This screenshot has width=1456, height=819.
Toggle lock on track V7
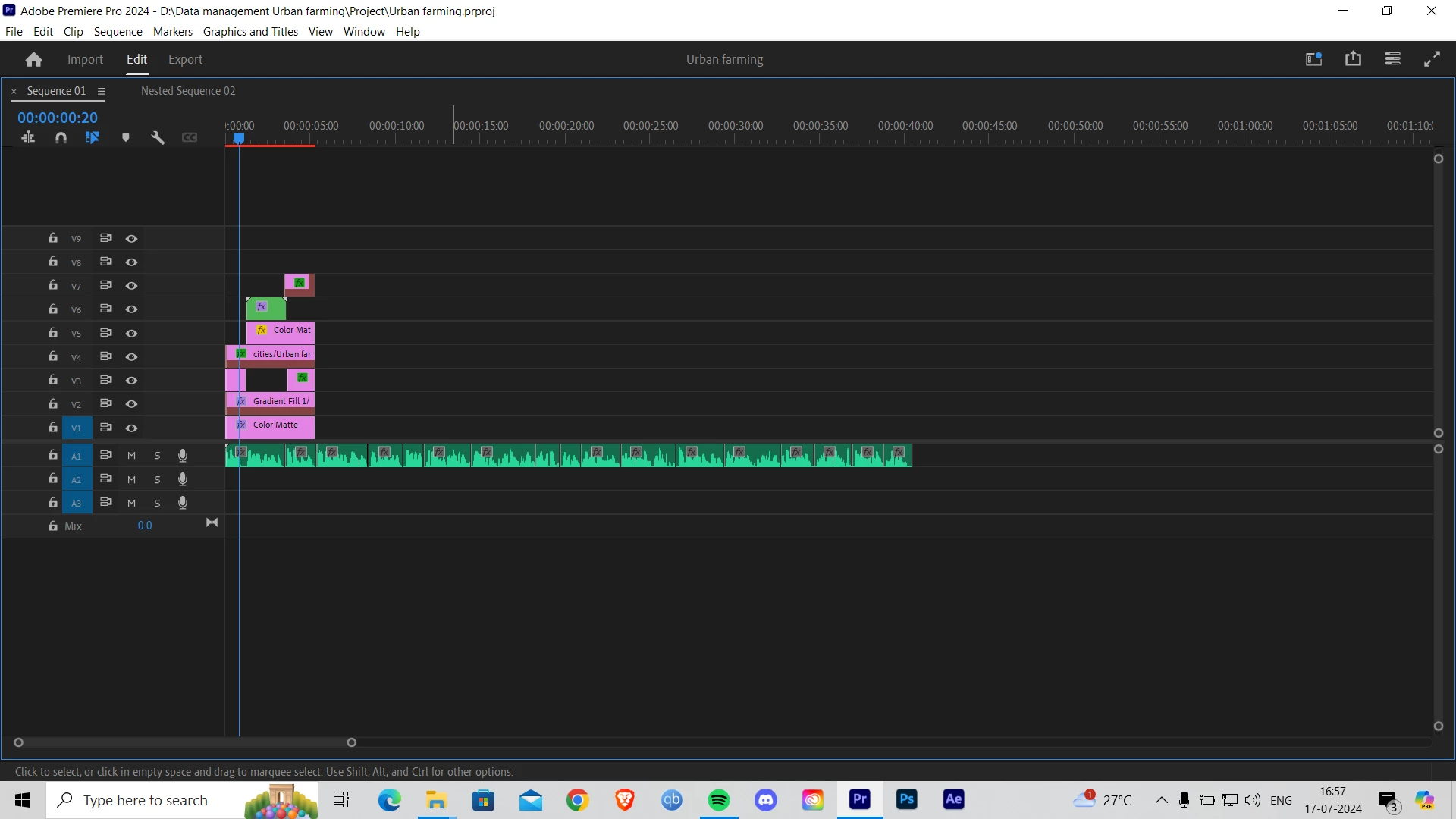53,285
